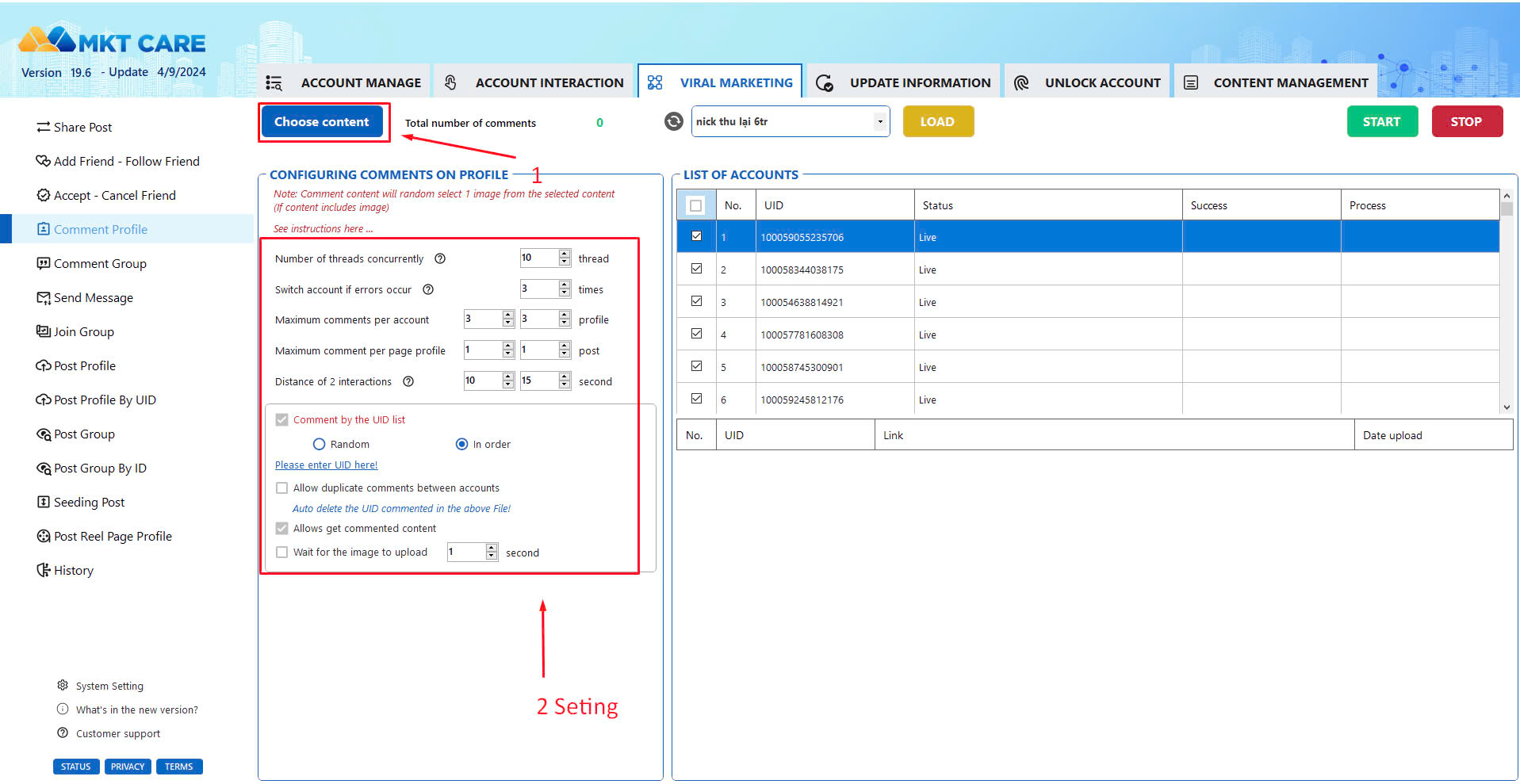Select the In order radio option
1520x784 pixels.
[x=461, y=444]
